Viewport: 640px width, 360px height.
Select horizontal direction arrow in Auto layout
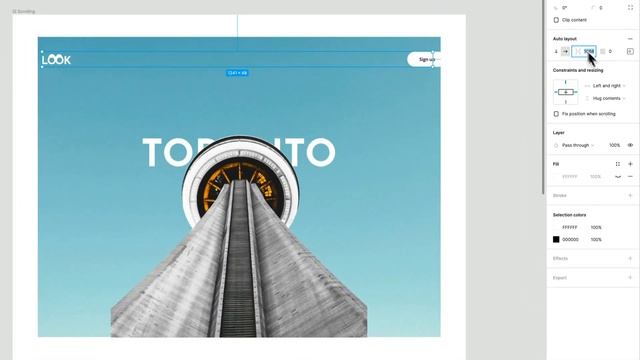click(565, 51)
